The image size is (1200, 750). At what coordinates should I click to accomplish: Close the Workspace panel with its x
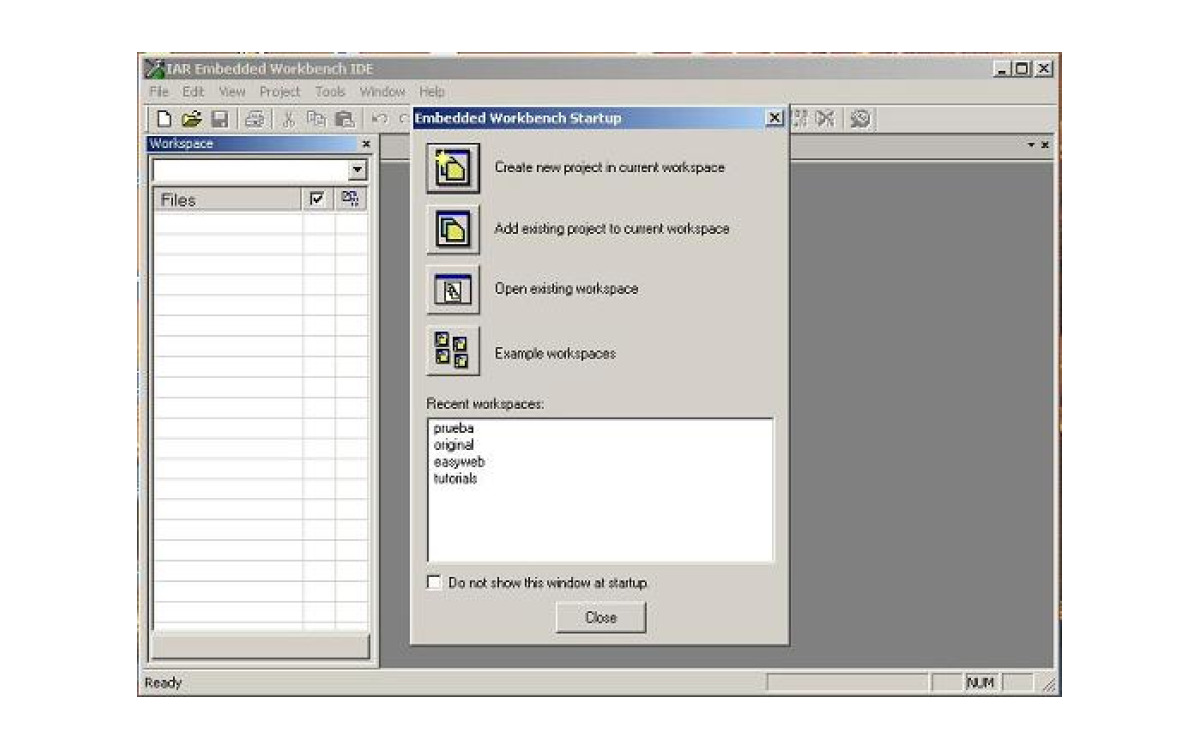click(x=365, y=145)
